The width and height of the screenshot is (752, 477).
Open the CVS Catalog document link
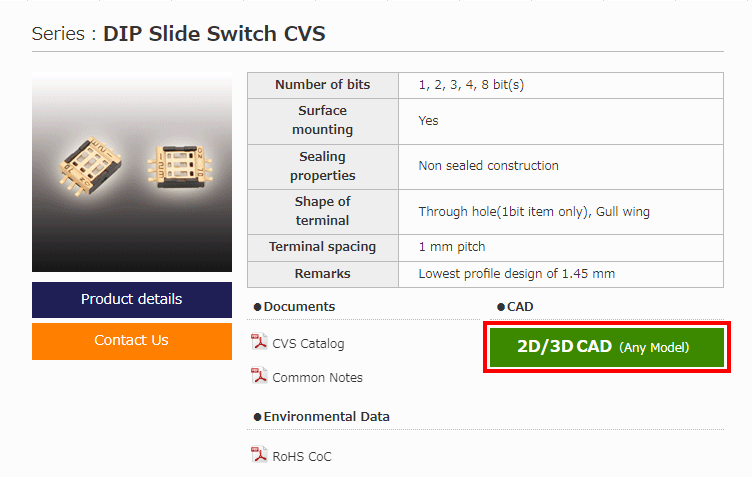[x=308, y=344]
